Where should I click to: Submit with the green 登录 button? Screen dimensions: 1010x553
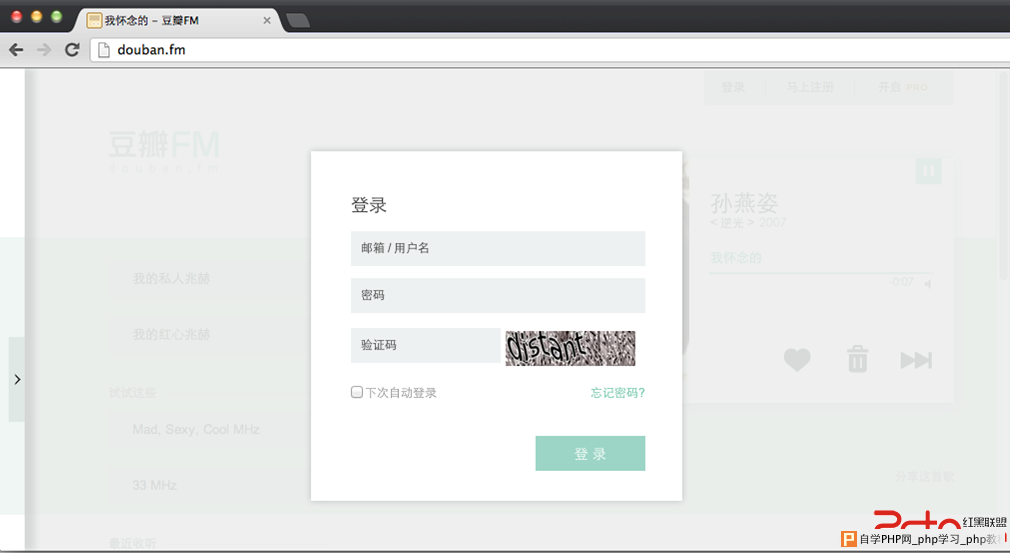click(590, 453)
